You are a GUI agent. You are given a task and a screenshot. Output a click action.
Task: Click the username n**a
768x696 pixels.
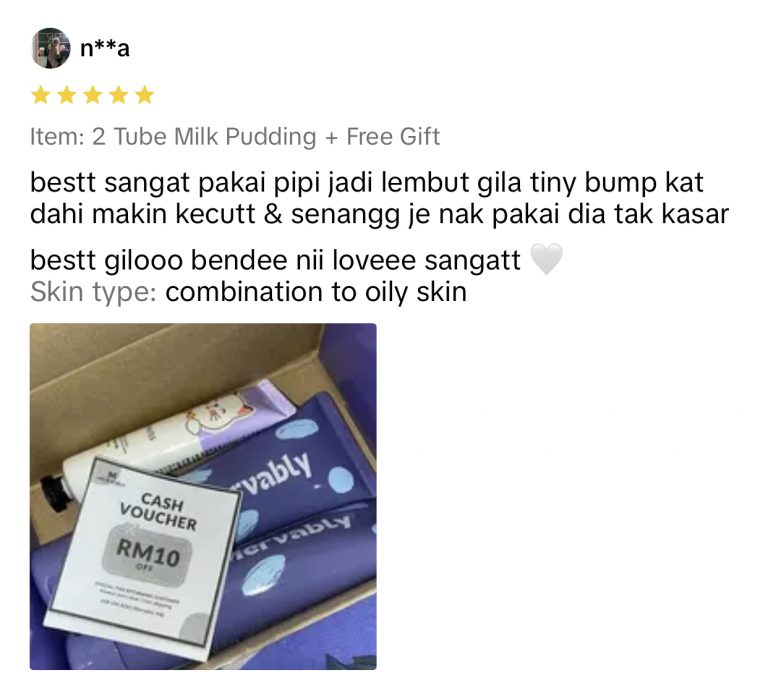pyautogui.click(x=105, y=48)
